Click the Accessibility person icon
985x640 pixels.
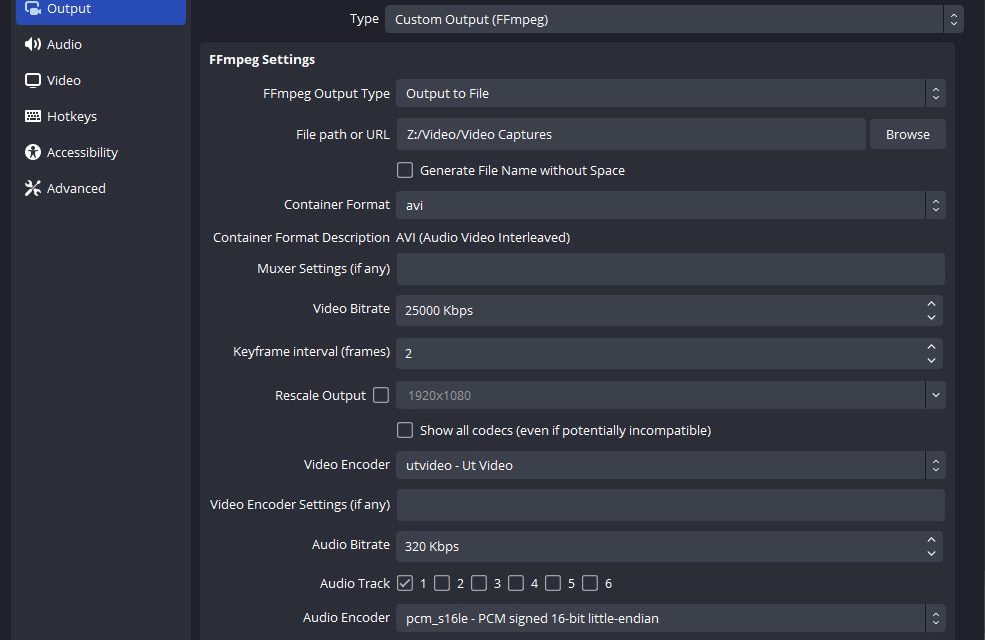33,153
